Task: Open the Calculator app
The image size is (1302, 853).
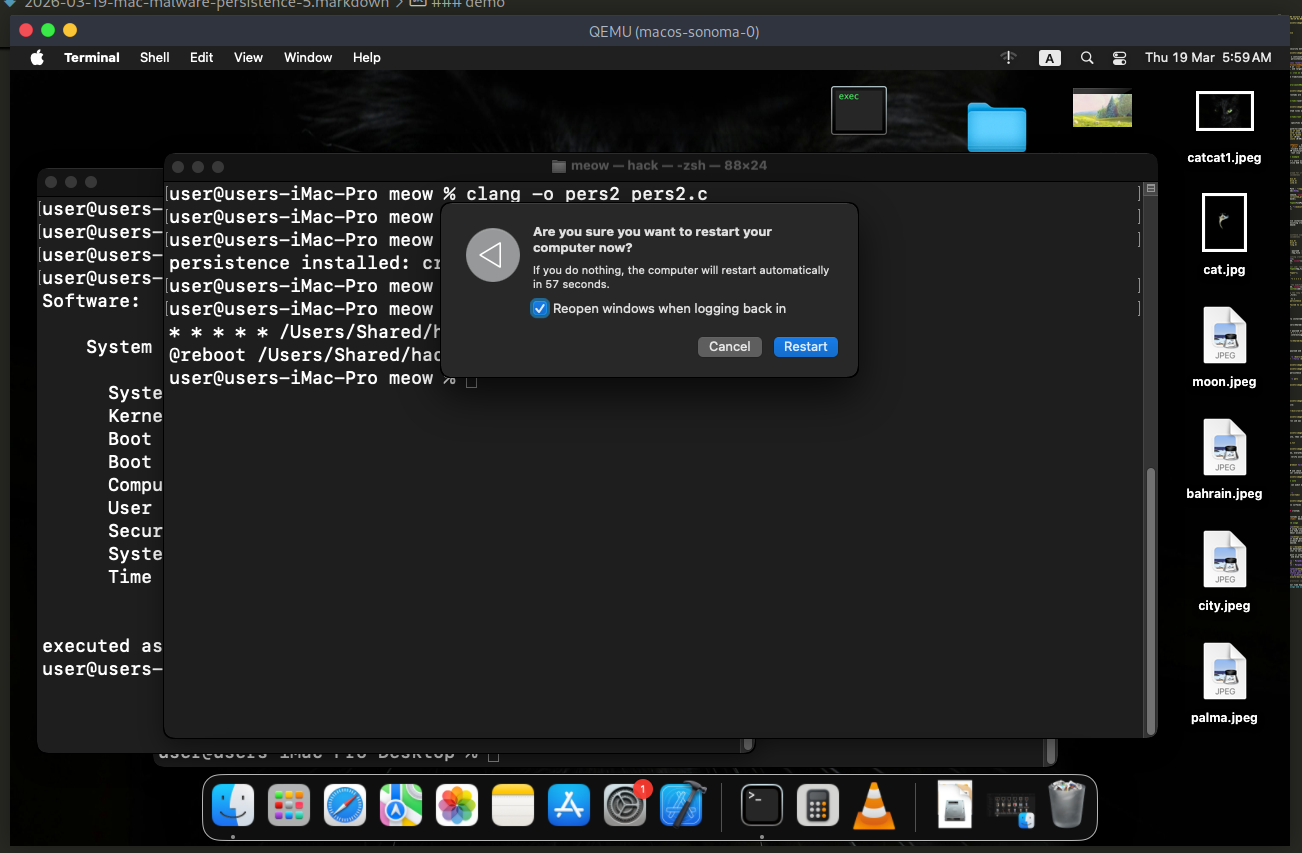Action: pyautogui.click(x=817, y=804)
